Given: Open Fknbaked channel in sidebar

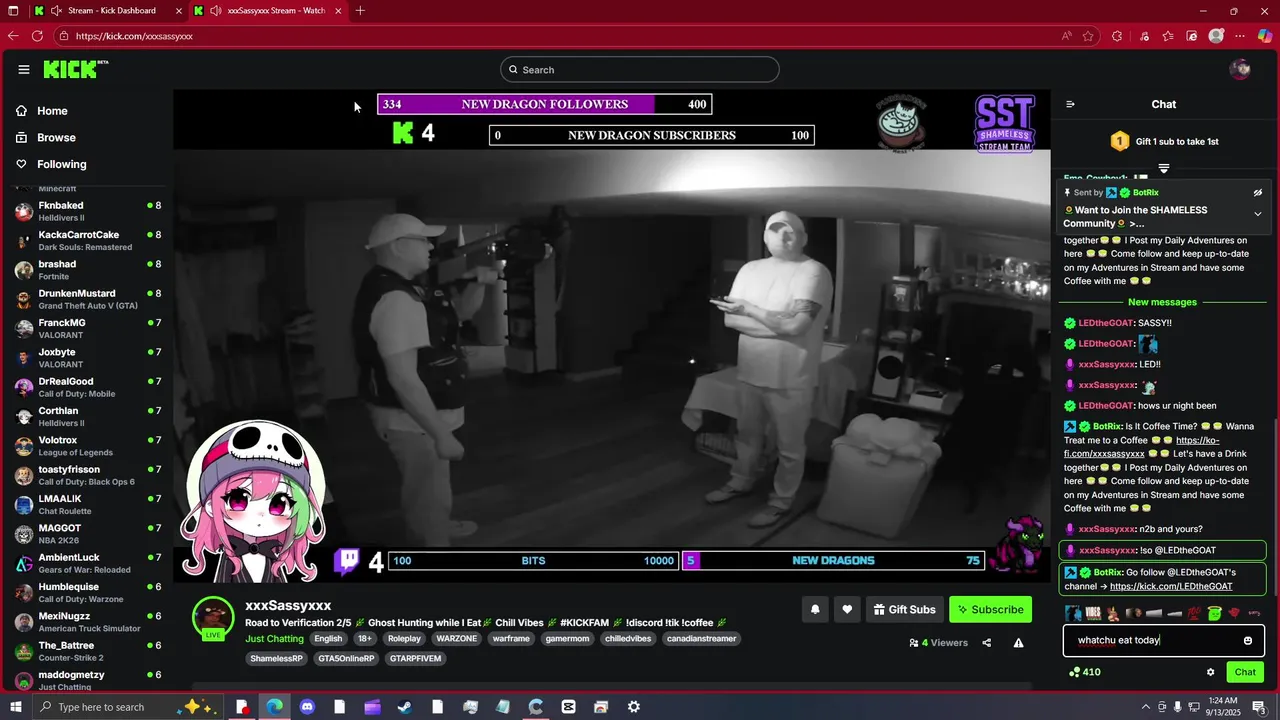Looking at the screenshot, I should pos(88,210).
